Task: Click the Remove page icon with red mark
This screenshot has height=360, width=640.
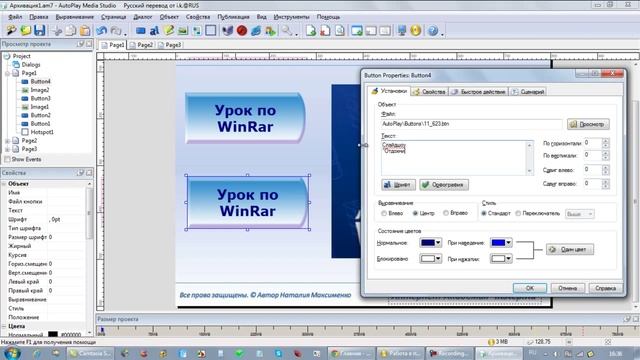Action: 325,31
